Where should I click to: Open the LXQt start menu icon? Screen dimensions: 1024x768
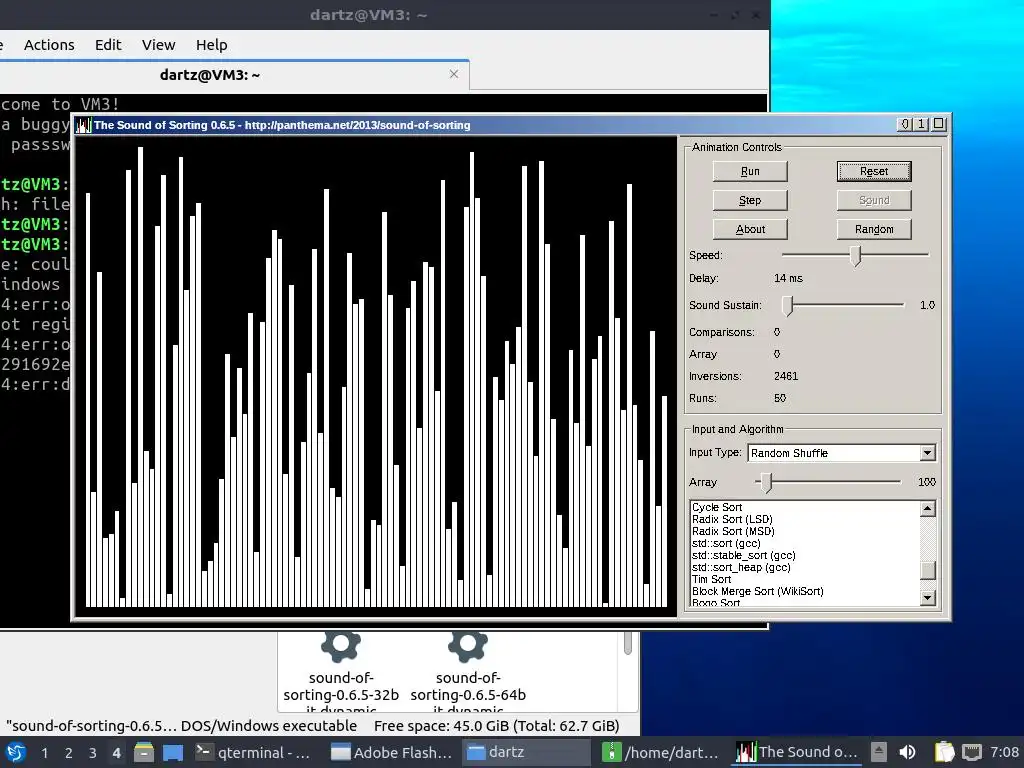(x=16, y=752)
